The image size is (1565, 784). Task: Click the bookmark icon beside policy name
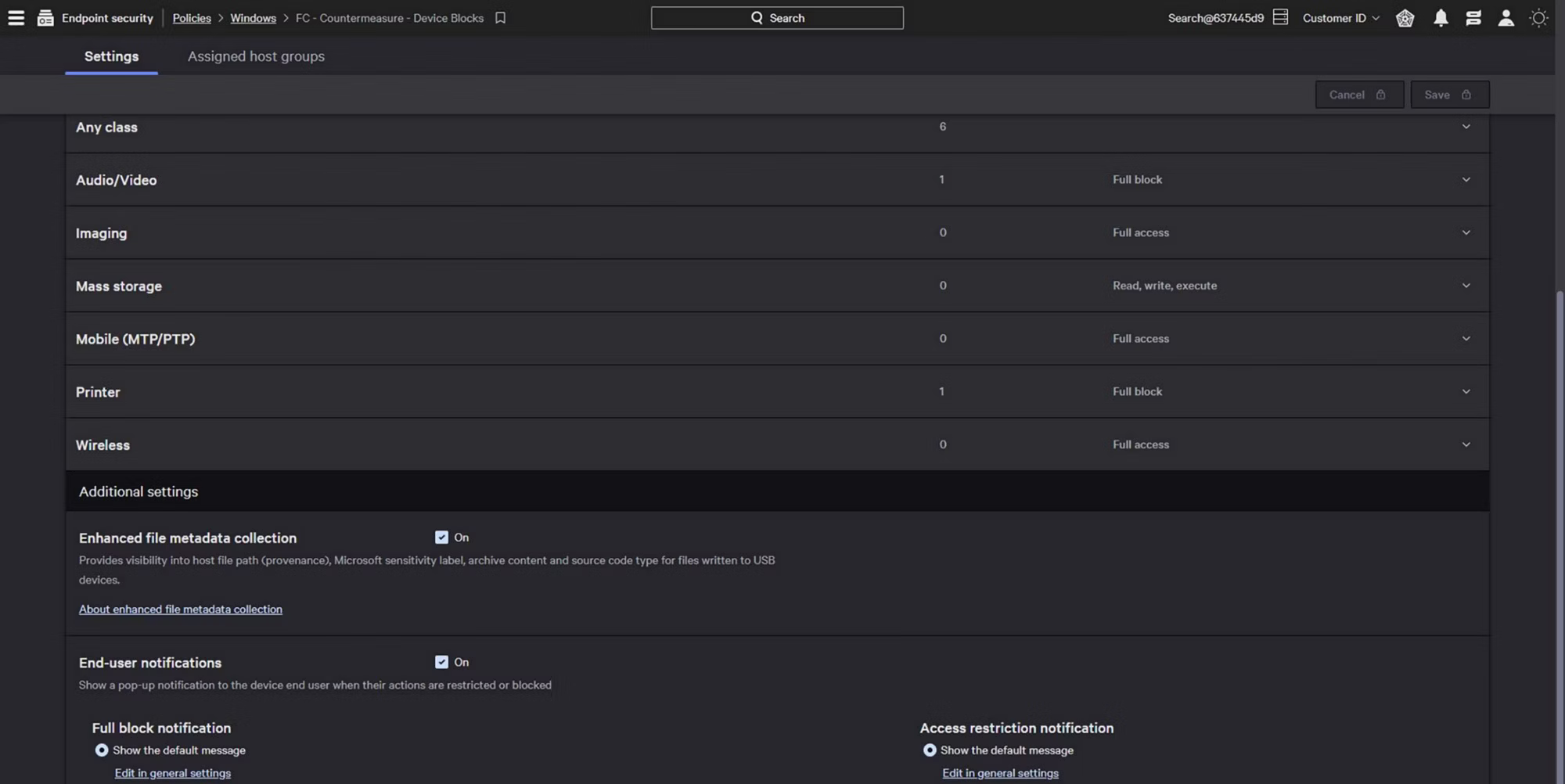[500, 17]
